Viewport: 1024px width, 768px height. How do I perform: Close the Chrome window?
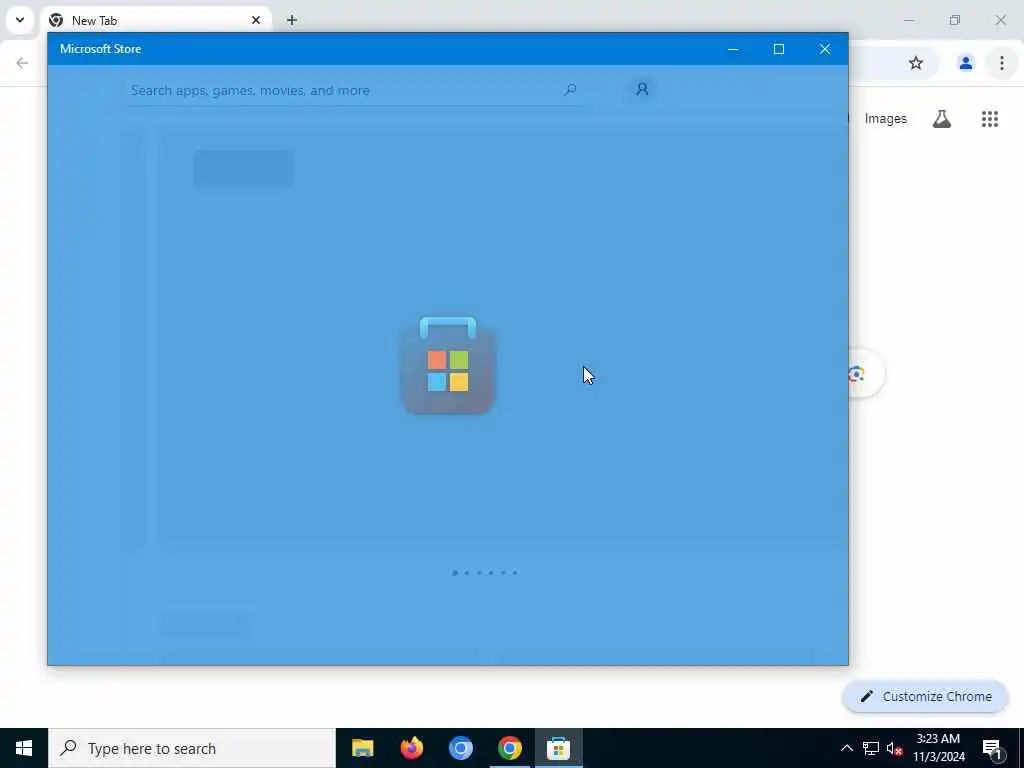click(1000, 20)
